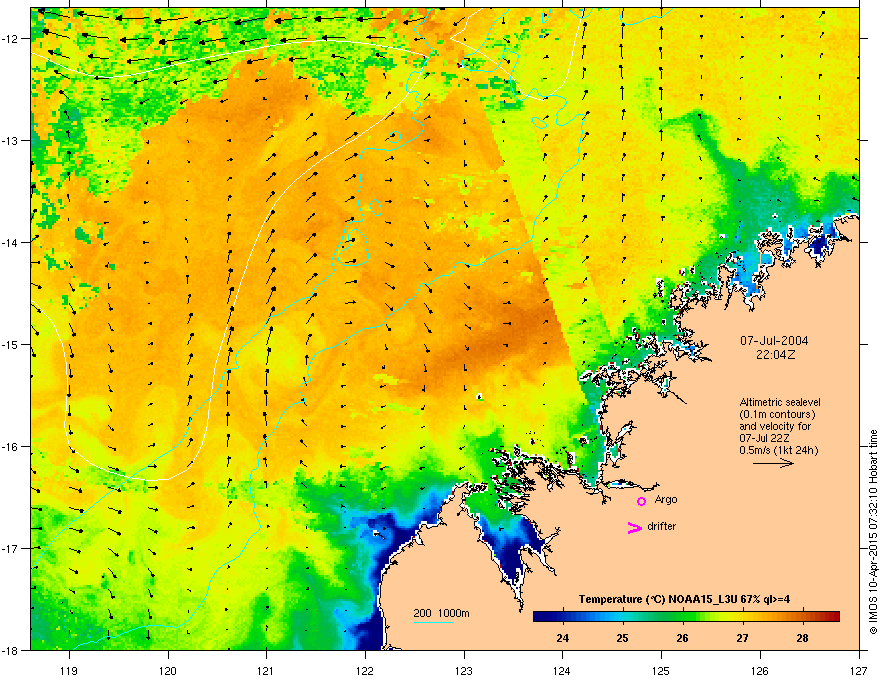Viewport: 880px width, 680px height.
Task: Click the 'drifter' legend label
Action: tap(662, 526)
